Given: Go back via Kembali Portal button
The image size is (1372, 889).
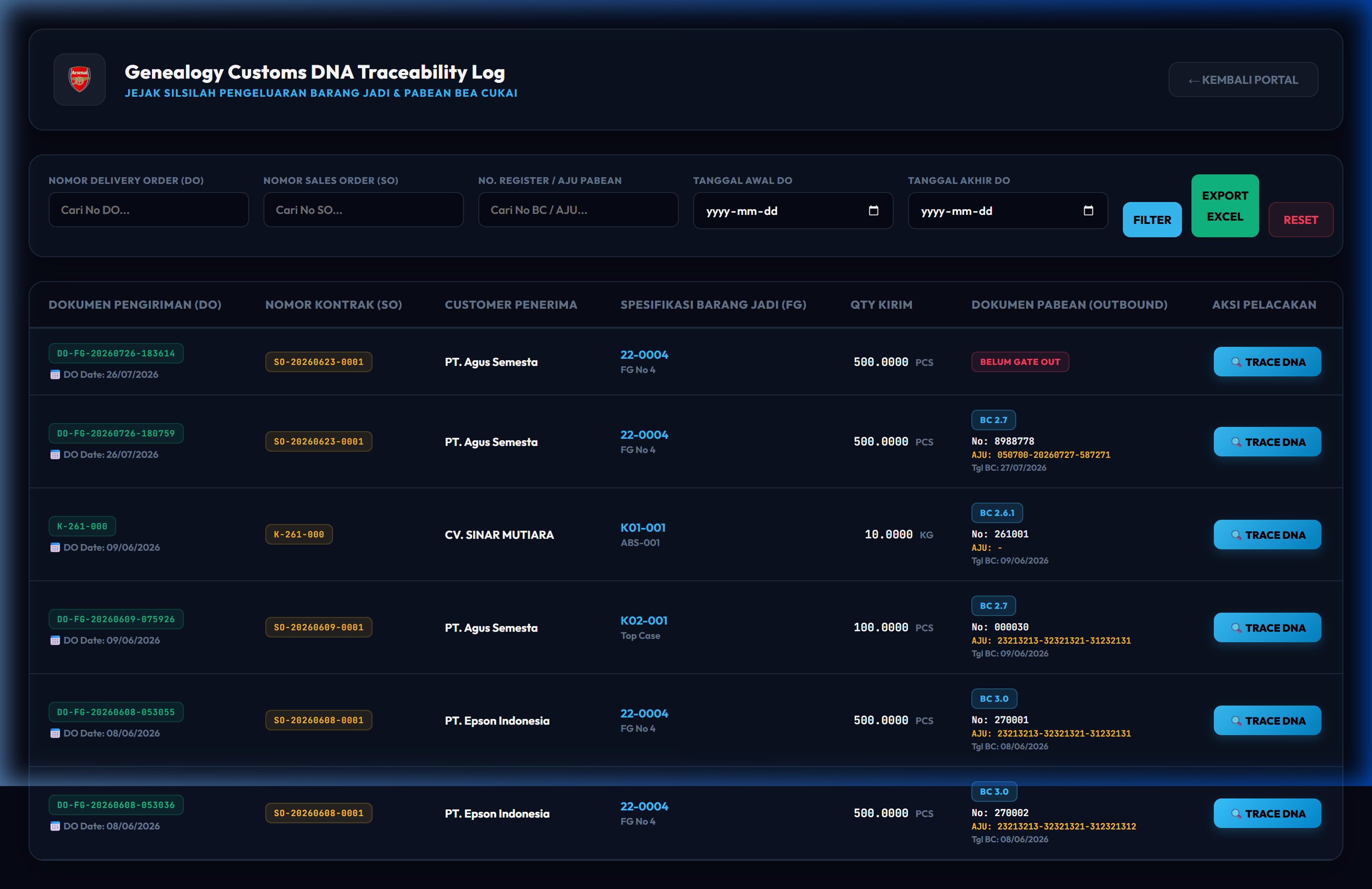Looking at the screenshot, I should click(1243, 80).
